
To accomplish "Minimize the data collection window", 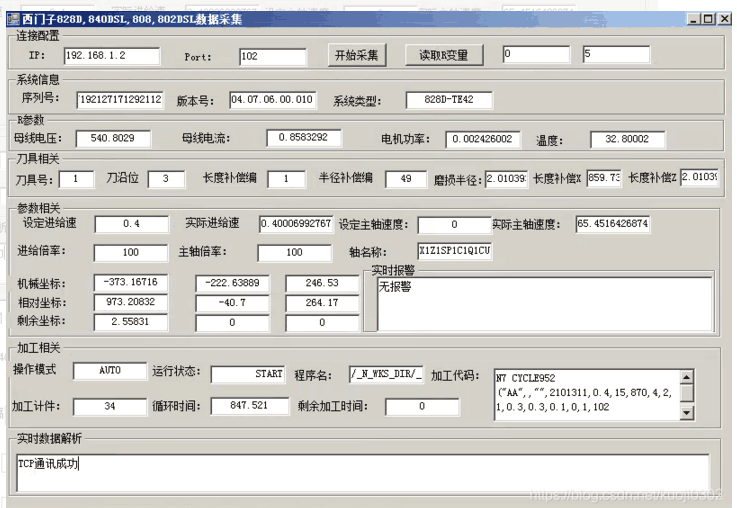I will tap(694, 19).
